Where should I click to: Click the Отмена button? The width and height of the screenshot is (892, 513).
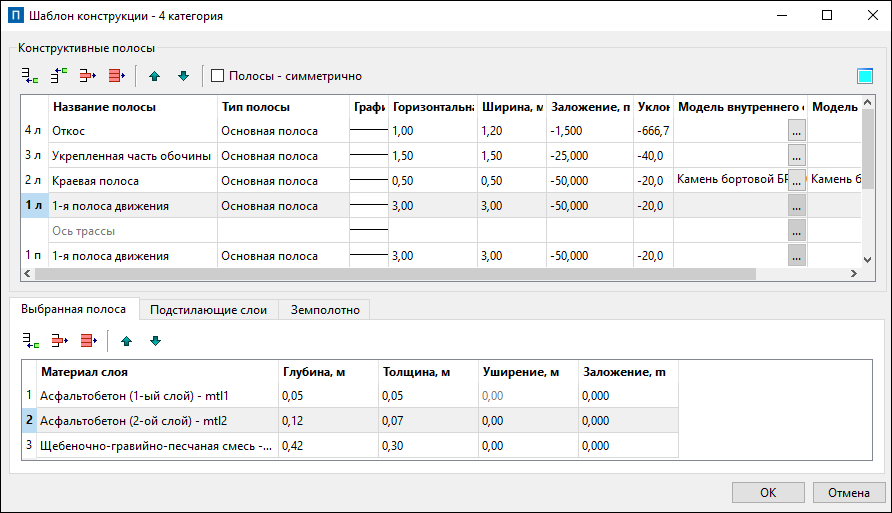click(x=849, y=493)
